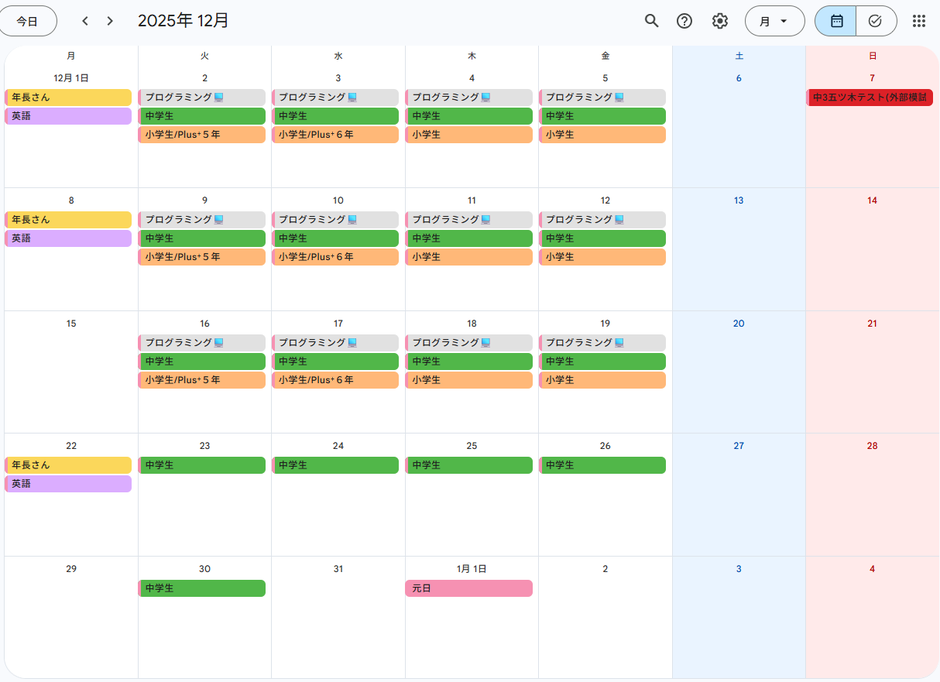
Task: Open the help question-mark icon
Action: [684, 21]
